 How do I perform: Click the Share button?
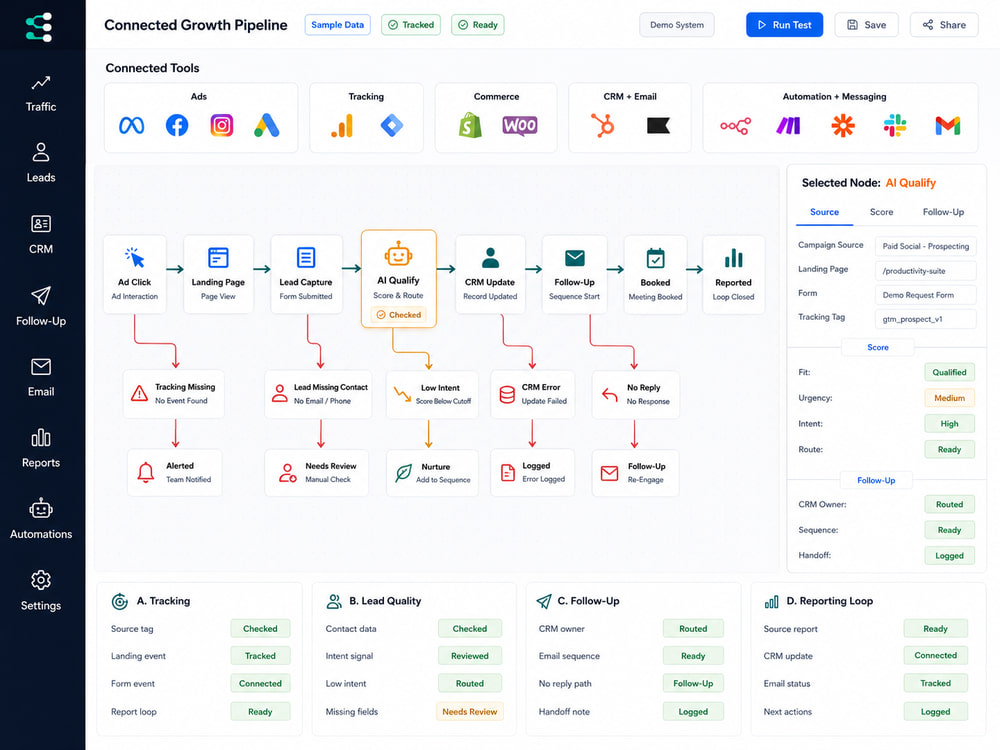pos(944,25)
